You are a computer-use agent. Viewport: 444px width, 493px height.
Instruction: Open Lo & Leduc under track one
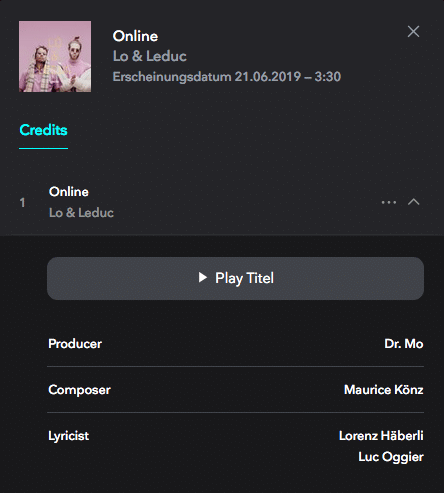[81, 213]
